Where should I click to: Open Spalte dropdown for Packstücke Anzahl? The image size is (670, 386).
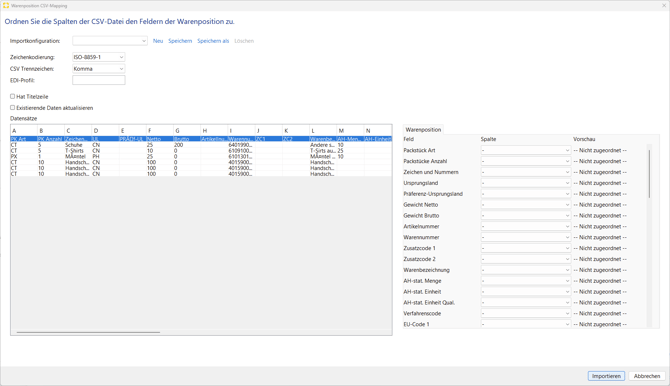tap(526, 161)
